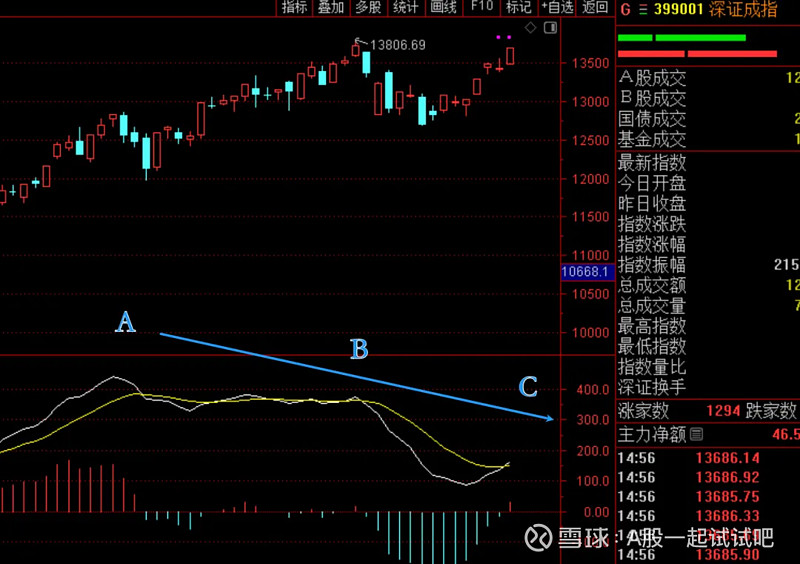Click the 总成交额 label
800x564 pixels.
tap(652, 285)
